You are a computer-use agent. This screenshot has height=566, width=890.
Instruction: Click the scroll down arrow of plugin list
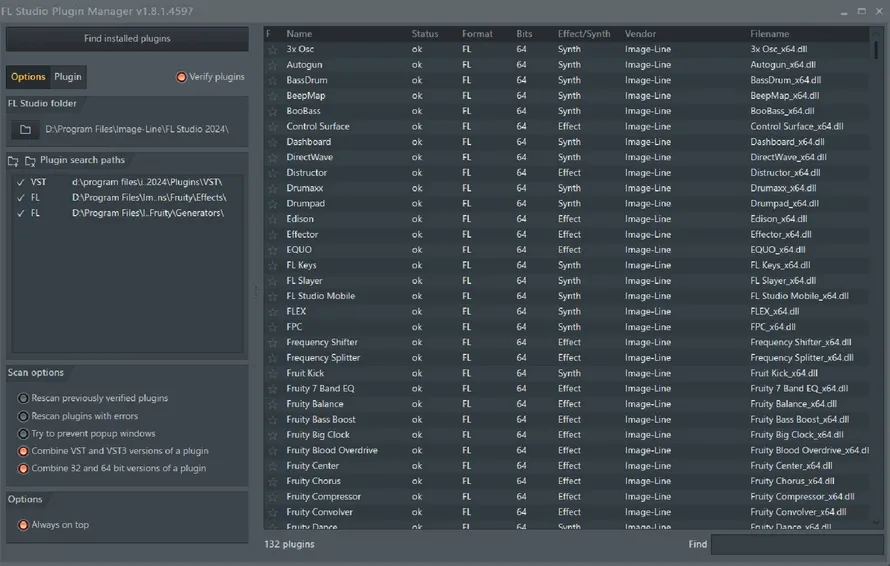(x=876, y=522)
